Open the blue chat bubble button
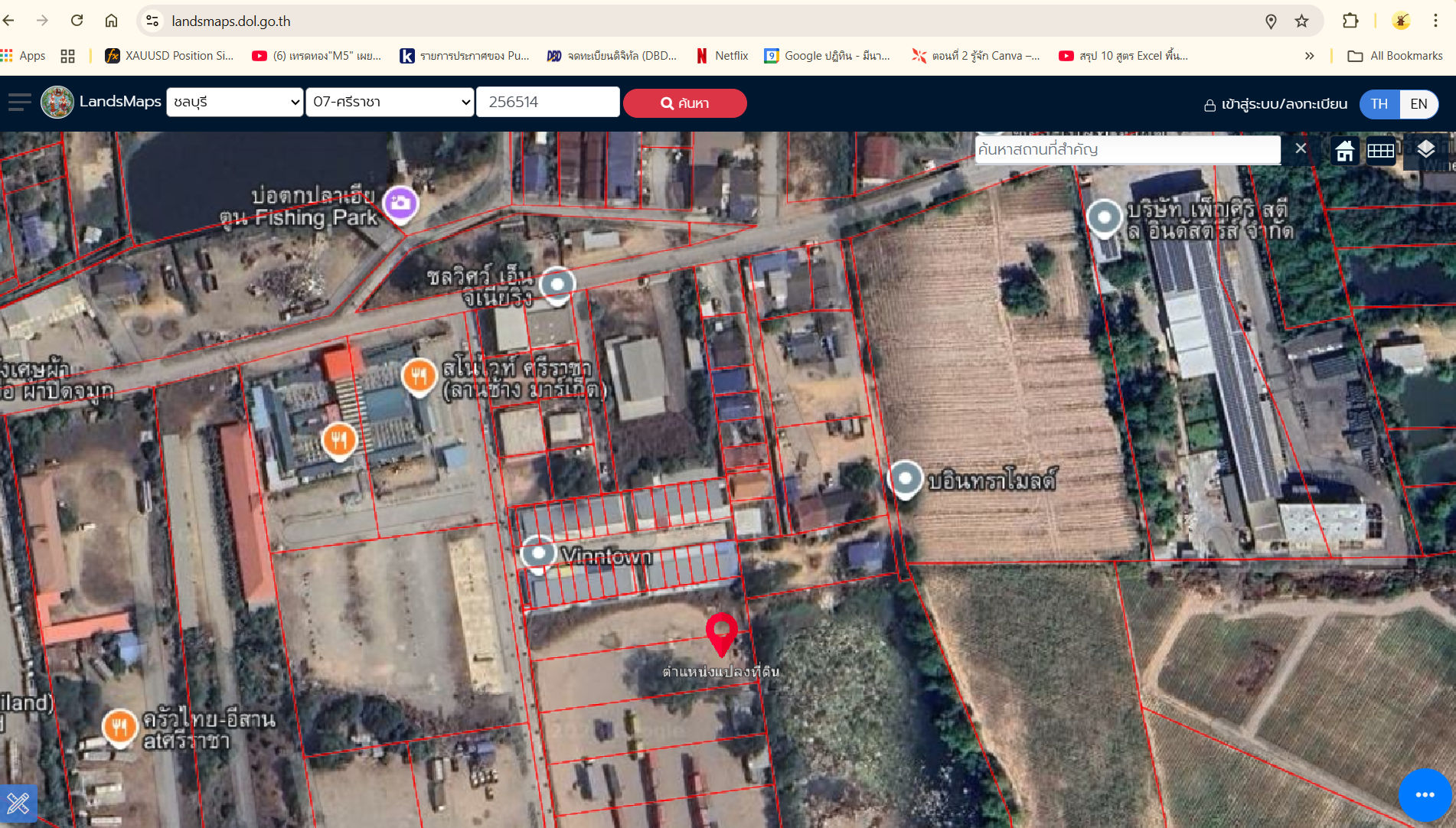 coord(1425,795)
